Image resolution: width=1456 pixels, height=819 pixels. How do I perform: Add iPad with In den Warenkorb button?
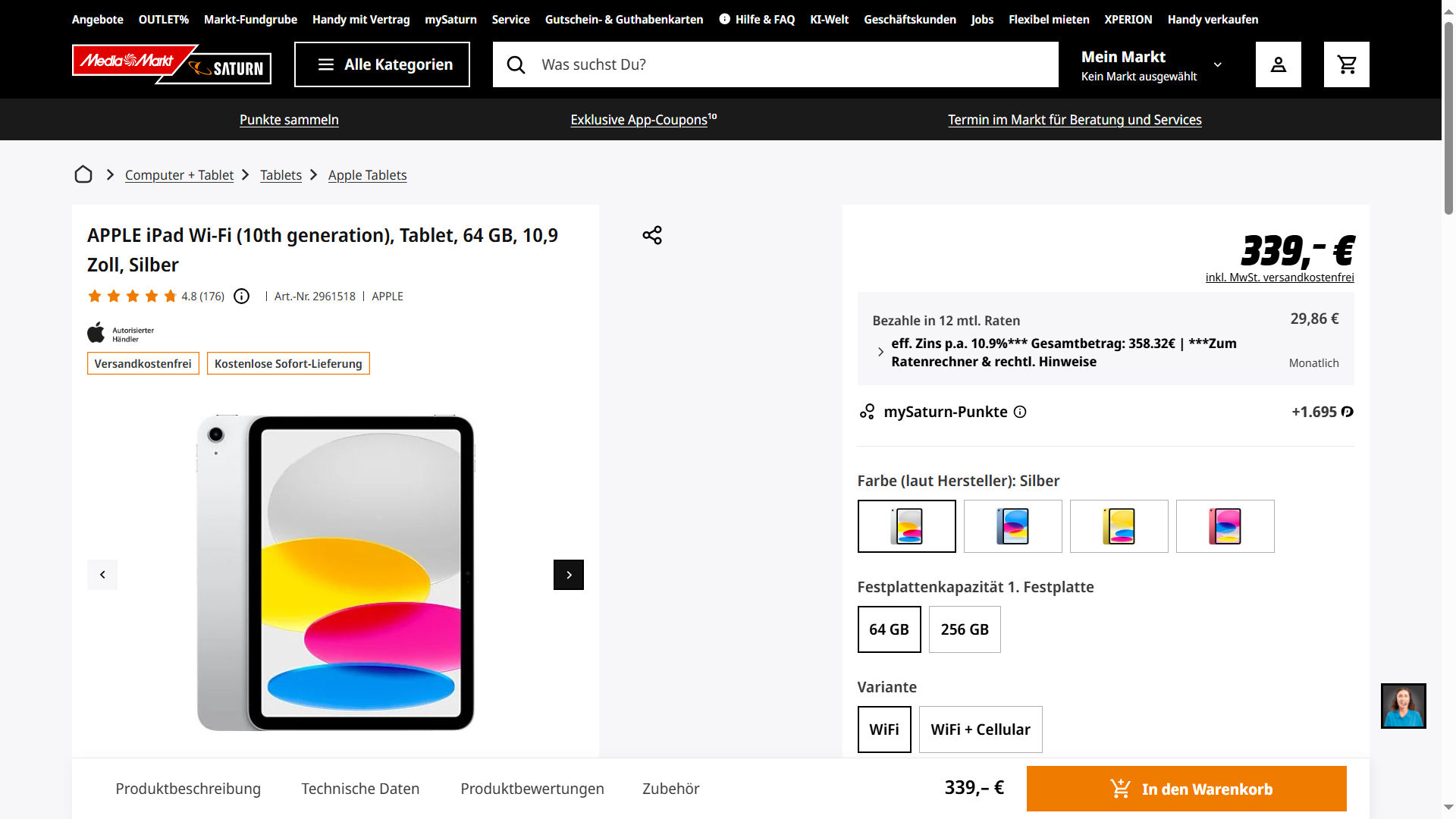point(1186,789)
